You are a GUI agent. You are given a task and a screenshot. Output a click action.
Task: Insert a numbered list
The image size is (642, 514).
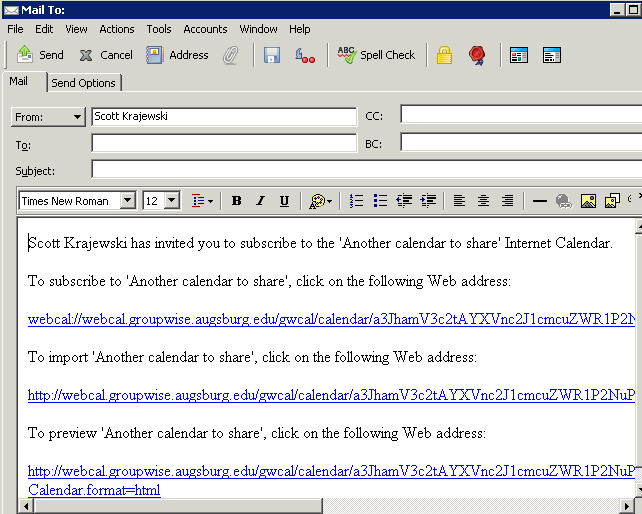click(356, 201)
